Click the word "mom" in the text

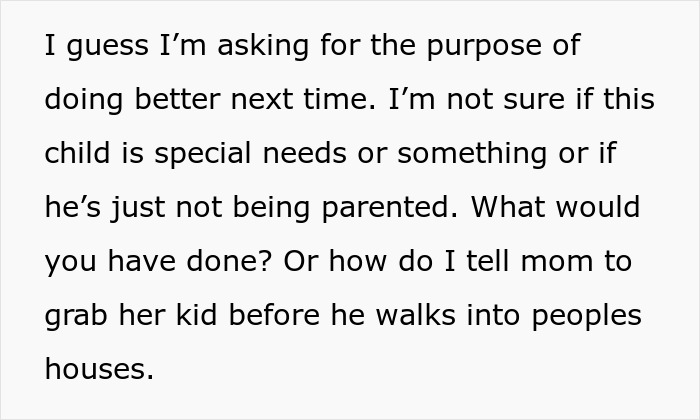pos(515,263)
